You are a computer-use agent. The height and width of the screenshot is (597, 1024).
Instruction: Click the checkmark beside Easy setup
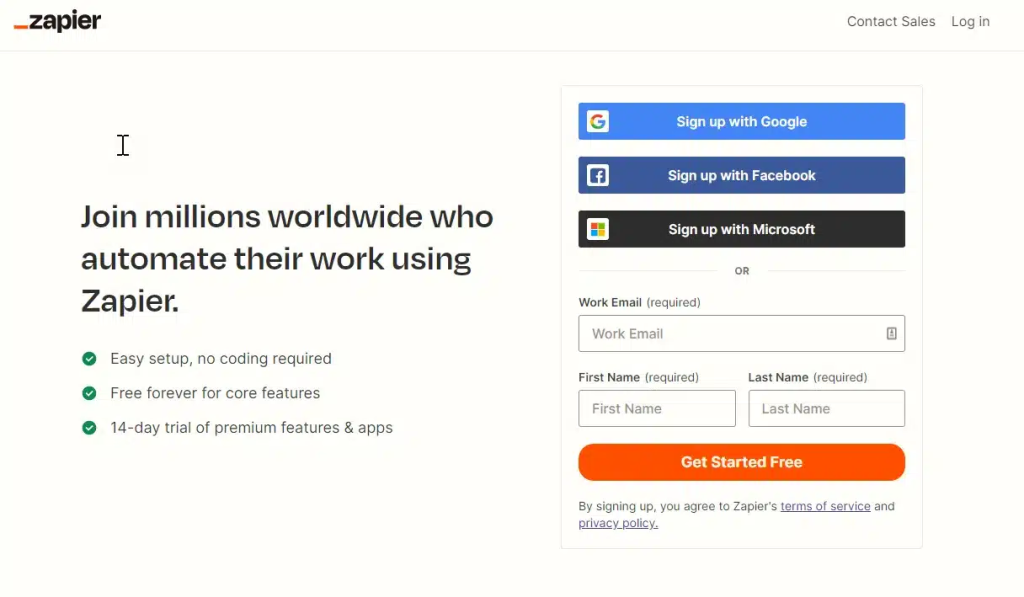coord(89,359)
